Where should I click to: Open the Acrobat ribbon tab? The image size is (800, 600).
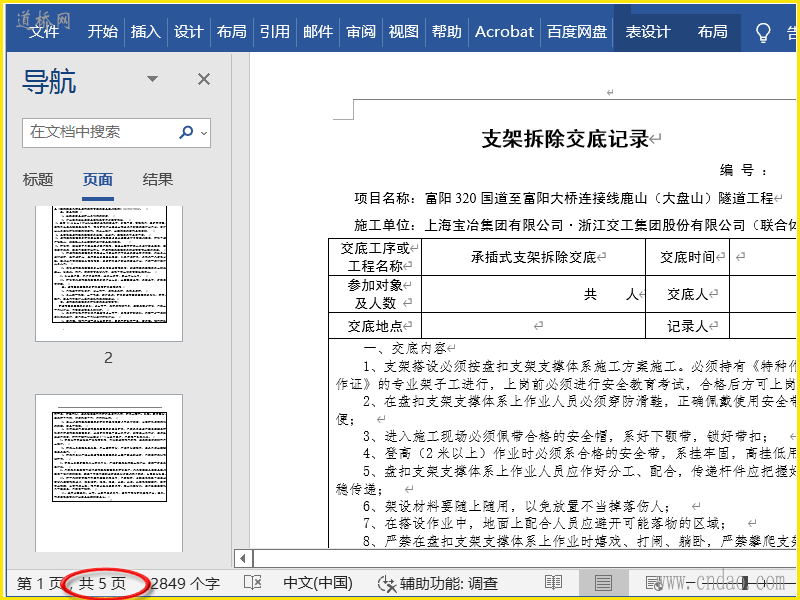[505, 32]
